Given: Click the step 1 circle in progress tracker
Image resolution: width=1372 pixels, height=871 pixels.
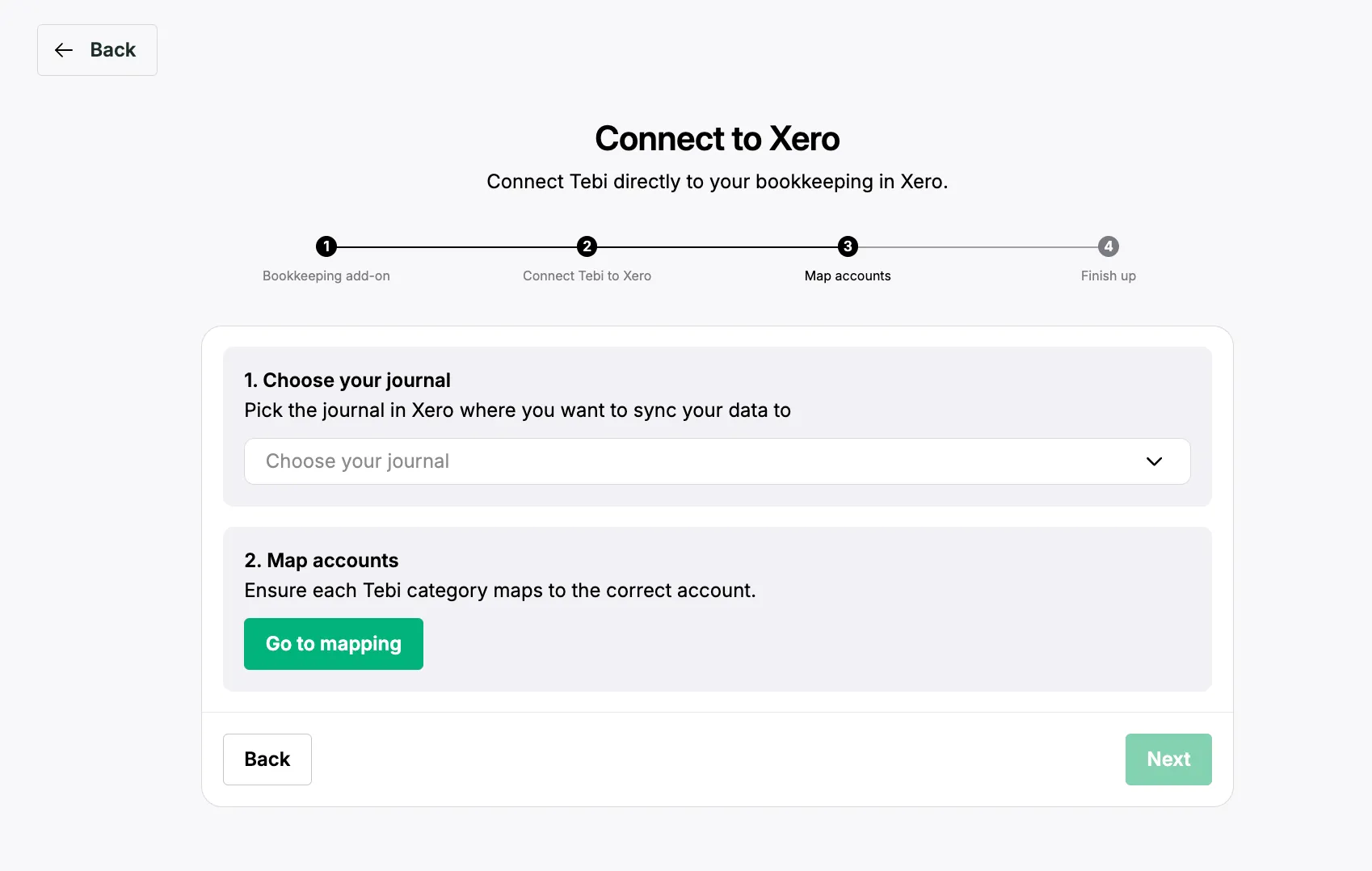Looking at the screenshot, I should pos(326,246).
